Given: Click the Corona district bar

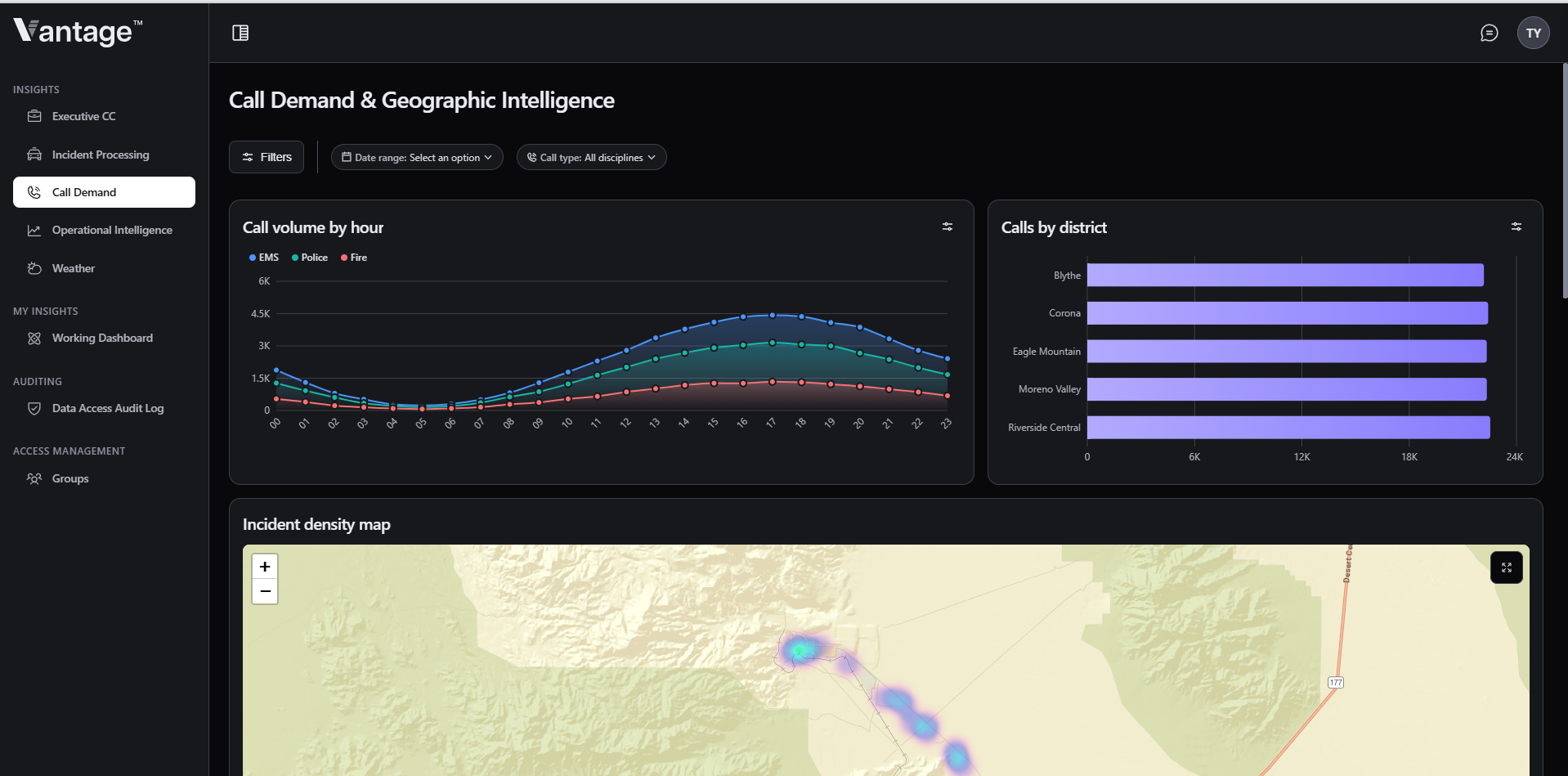Looking at the screenshot, I should (x=1288, y=313).
